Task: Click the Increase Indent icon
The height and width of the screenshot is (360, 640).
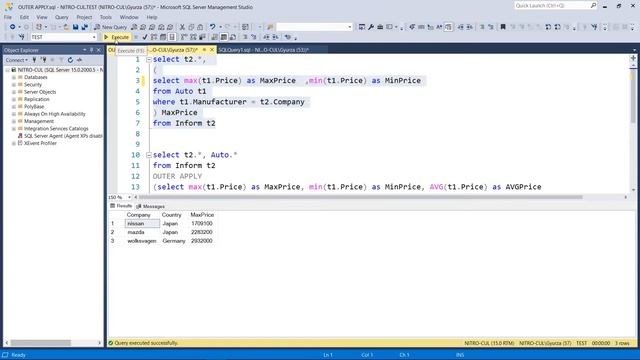Action: [276, 37]
